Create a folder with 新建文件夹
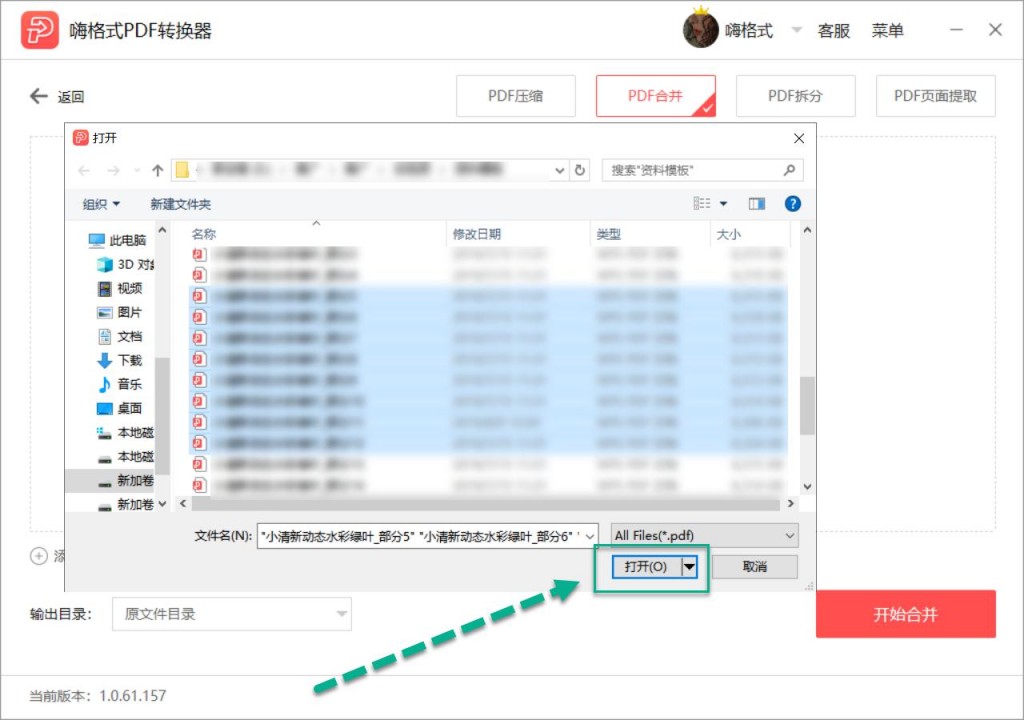The image size is (1024, 720). click(x=181, y=205)
